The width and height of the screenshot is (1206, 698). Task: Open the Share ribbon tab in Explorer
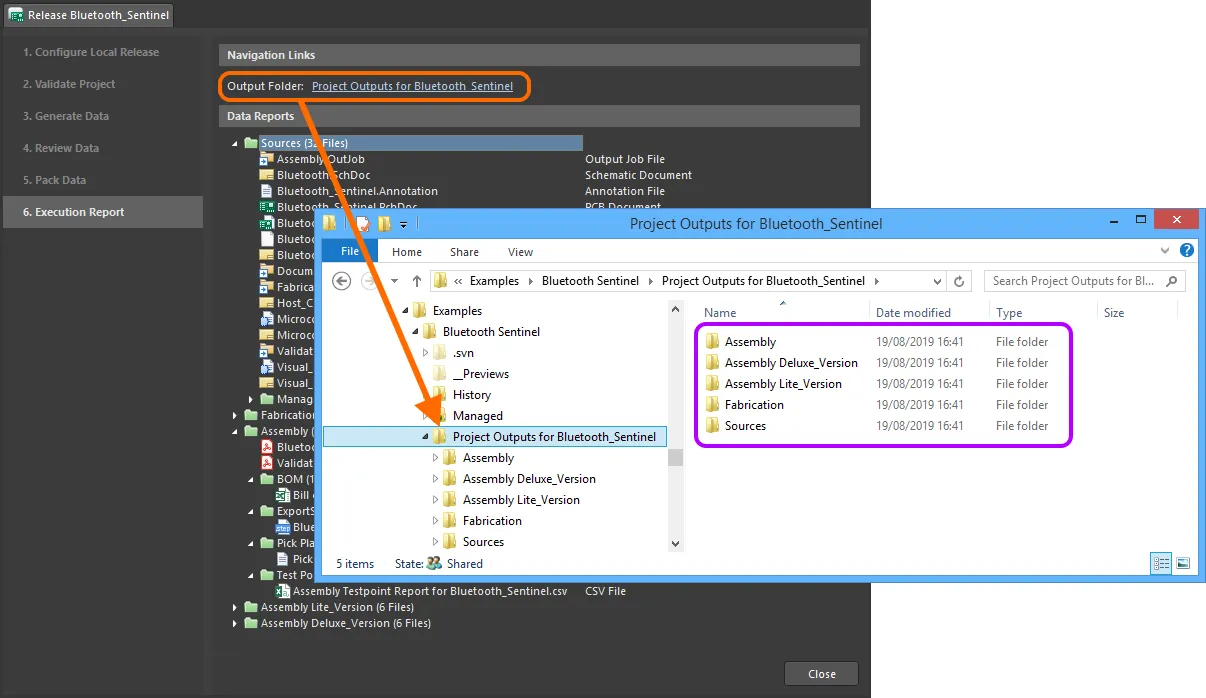click(464, 252)
